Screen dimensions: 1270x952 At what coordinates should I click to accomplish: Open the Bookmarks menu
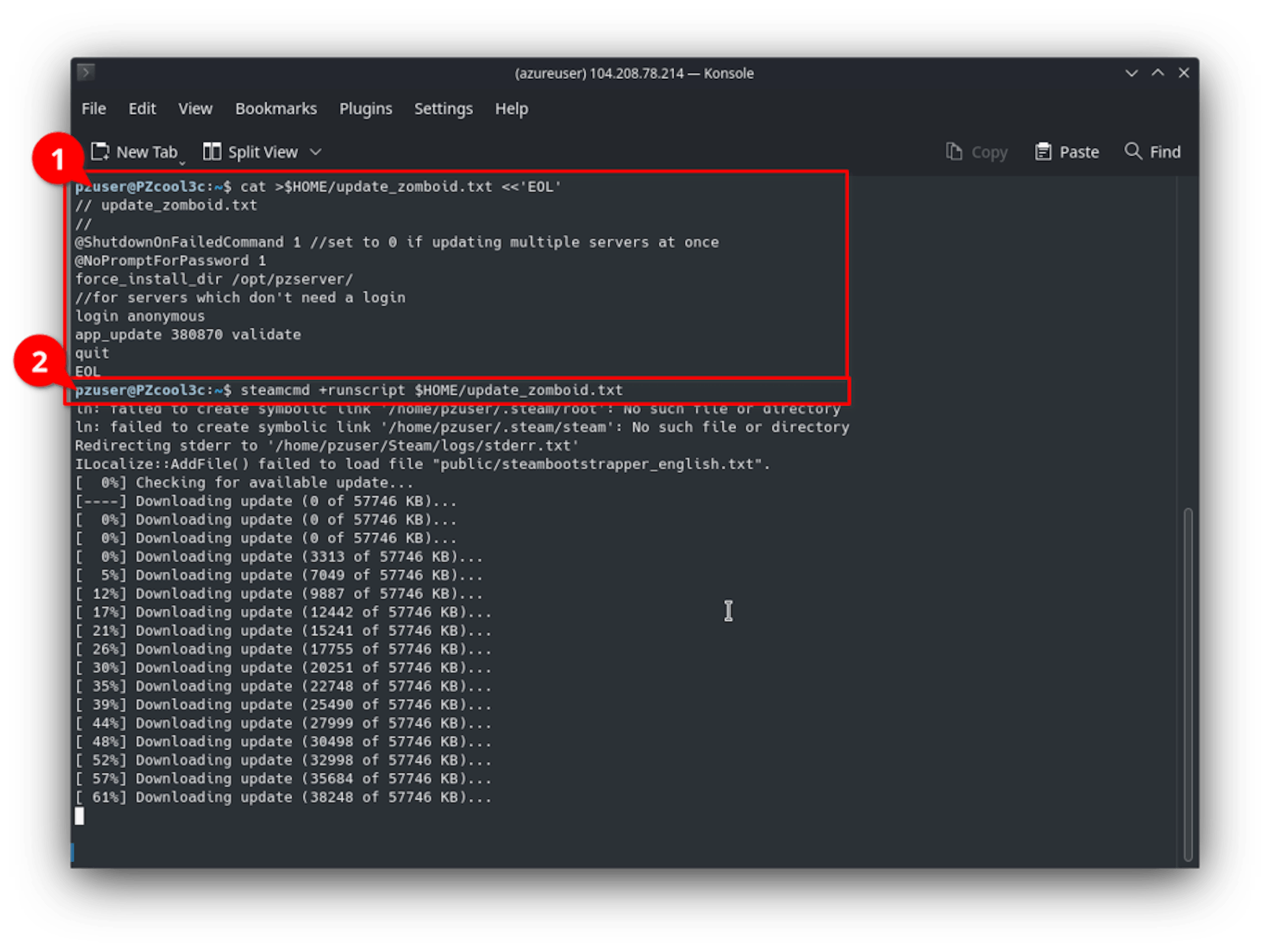click(276, 109)
